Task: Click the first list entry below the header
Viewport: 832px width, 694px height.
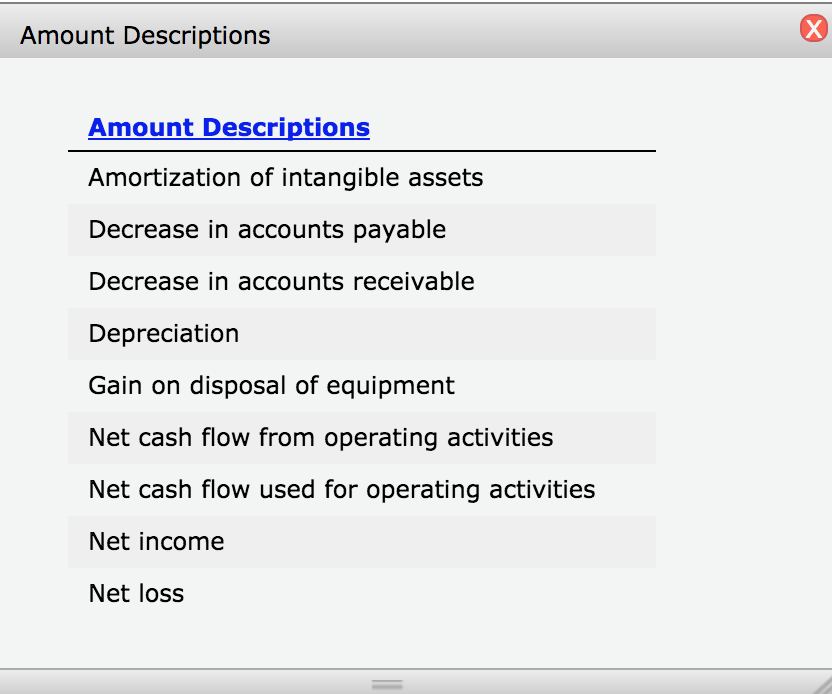Action: point(286,177)
